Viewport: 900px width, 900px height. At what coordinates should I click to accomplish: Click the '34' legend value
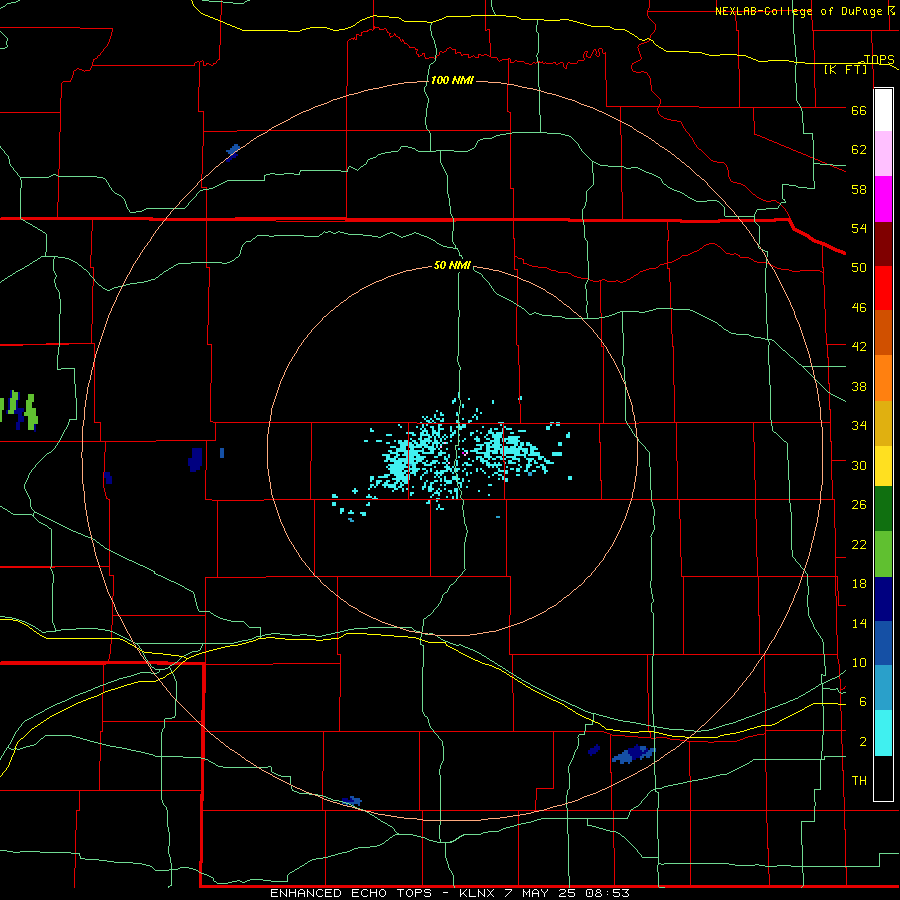coord(859,425)
